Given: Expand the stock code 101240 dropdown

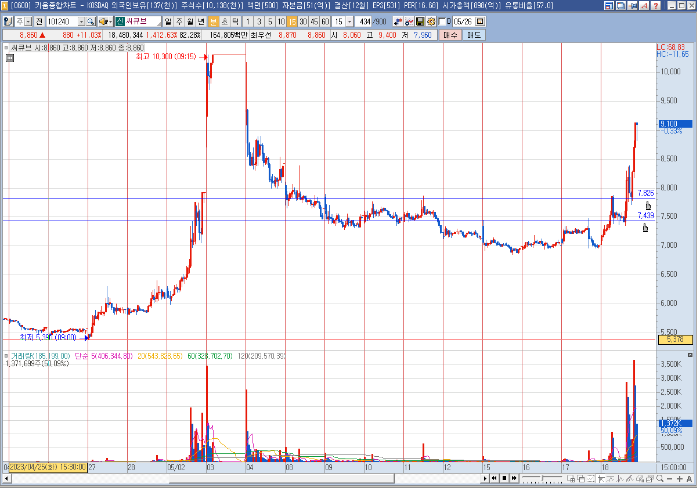Looking at the screenshot, I should pyautogui.click(x=81, y=21).
